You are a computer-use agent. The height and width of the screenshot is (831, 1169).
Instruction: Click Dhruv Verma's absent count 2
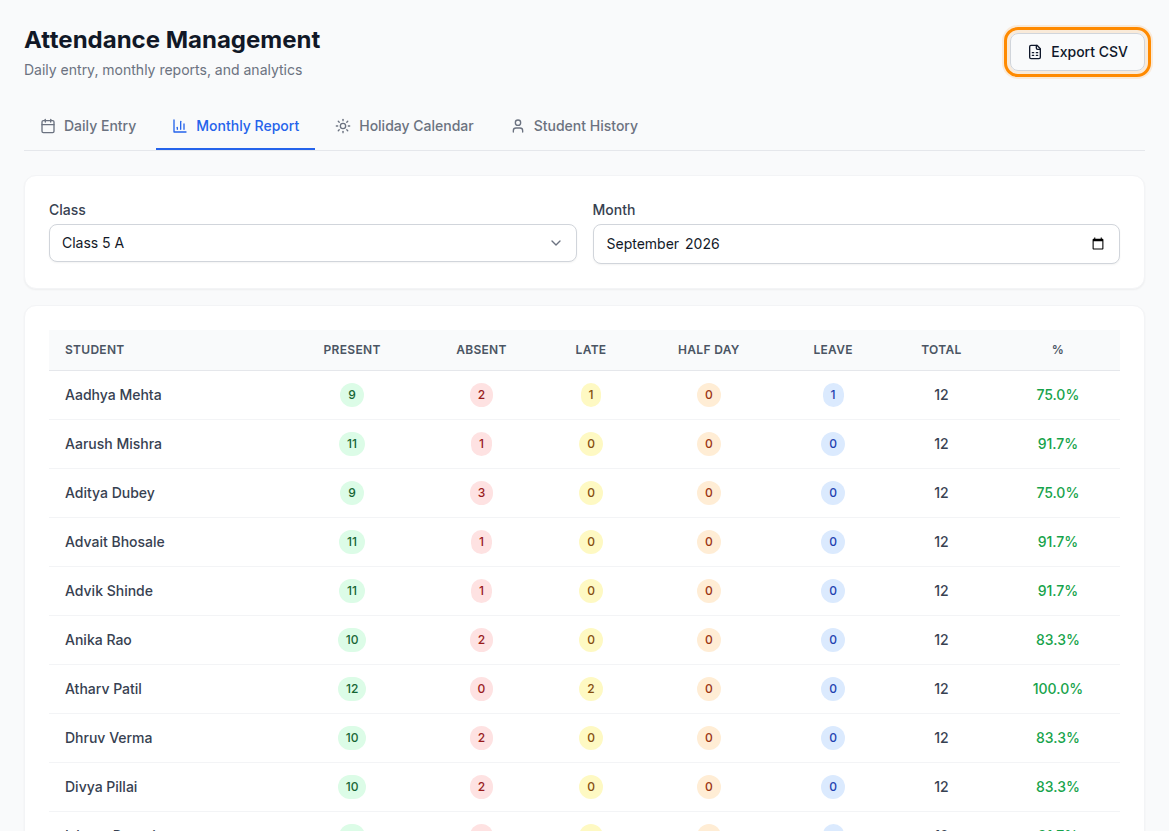click(x=482, y=738)
